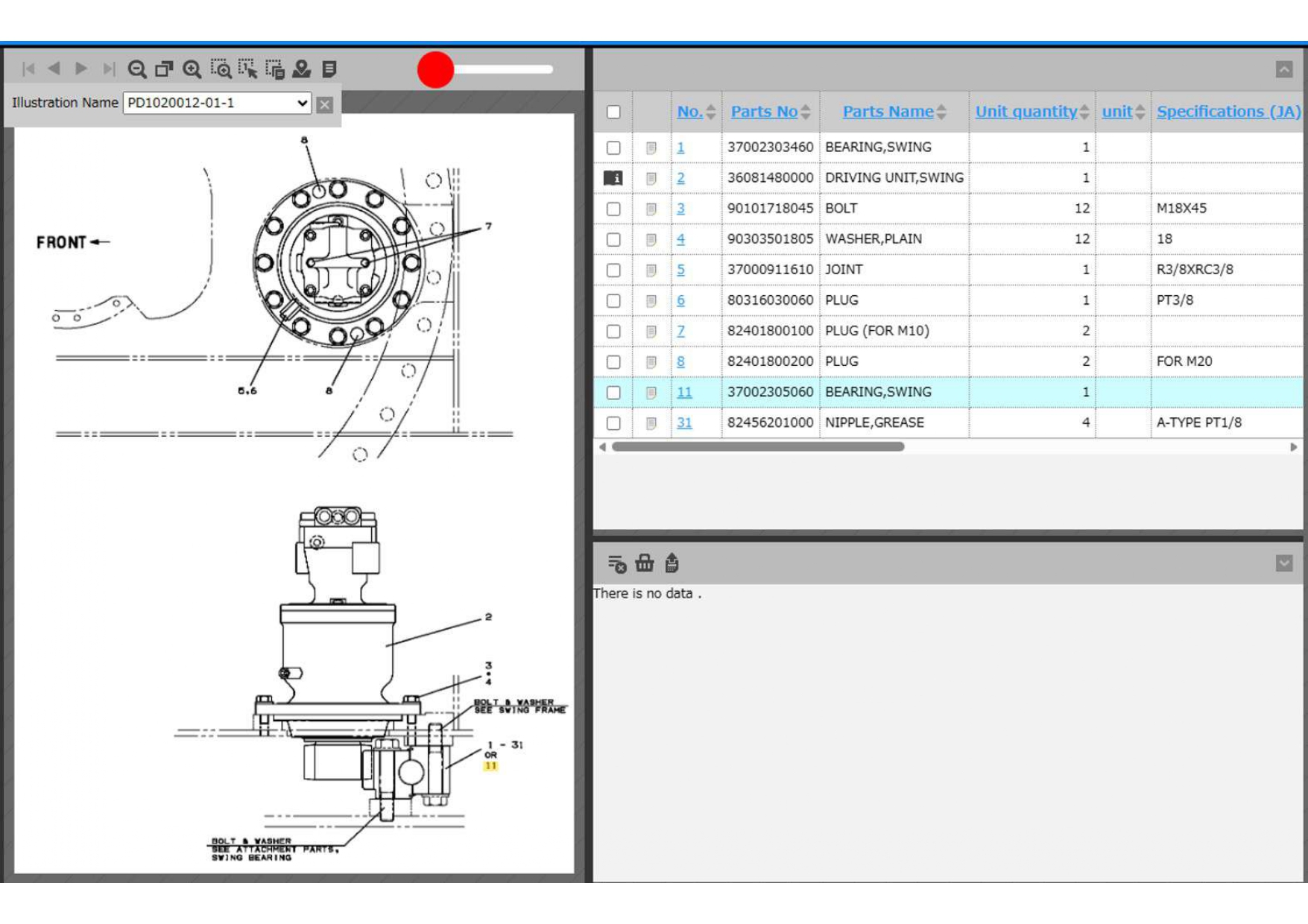
Task: Click the shopping basket icon
Action: click(x=644, y=563)
